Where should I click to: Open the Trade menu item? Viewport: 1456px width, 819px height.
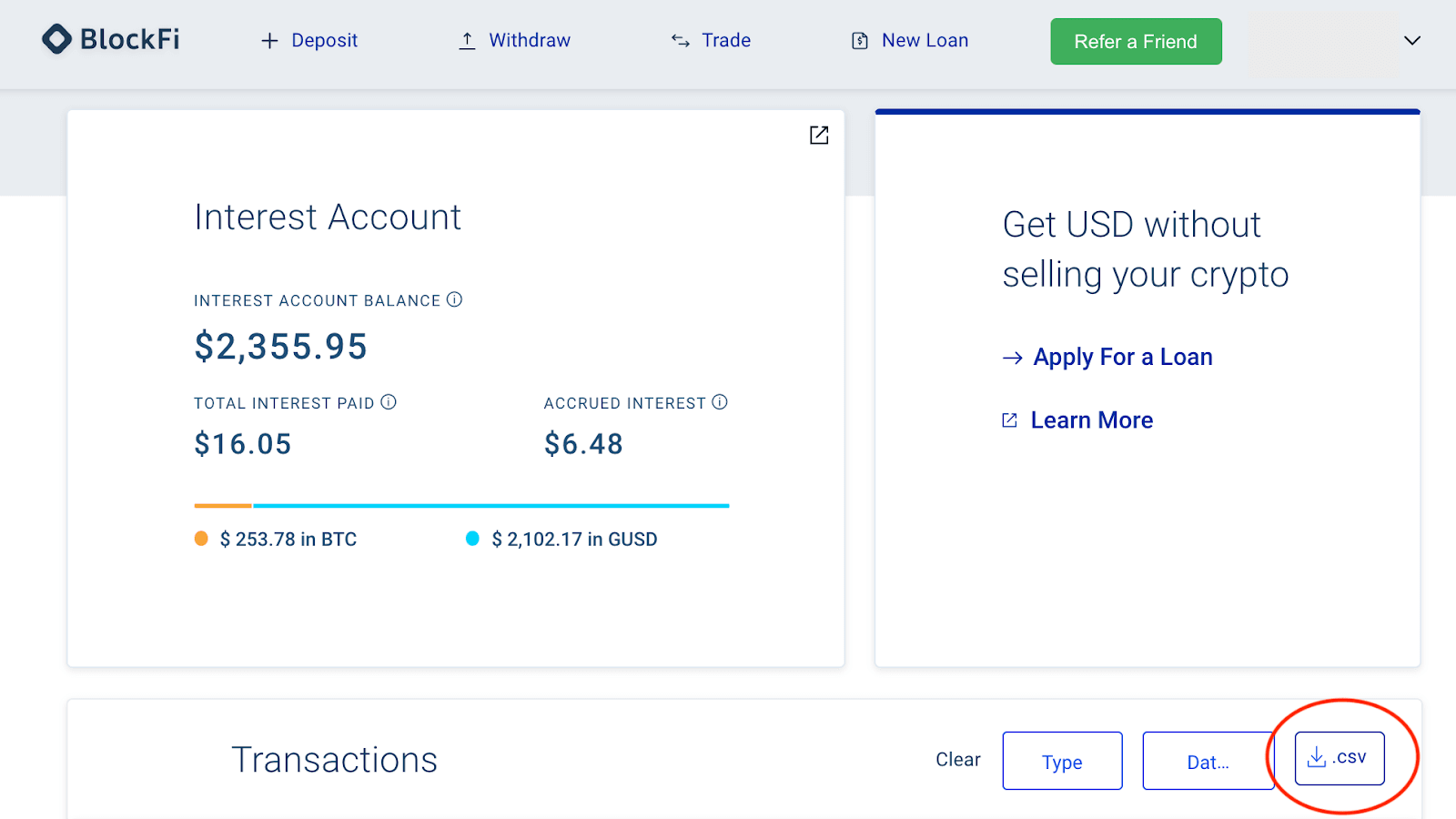(711, 41)
